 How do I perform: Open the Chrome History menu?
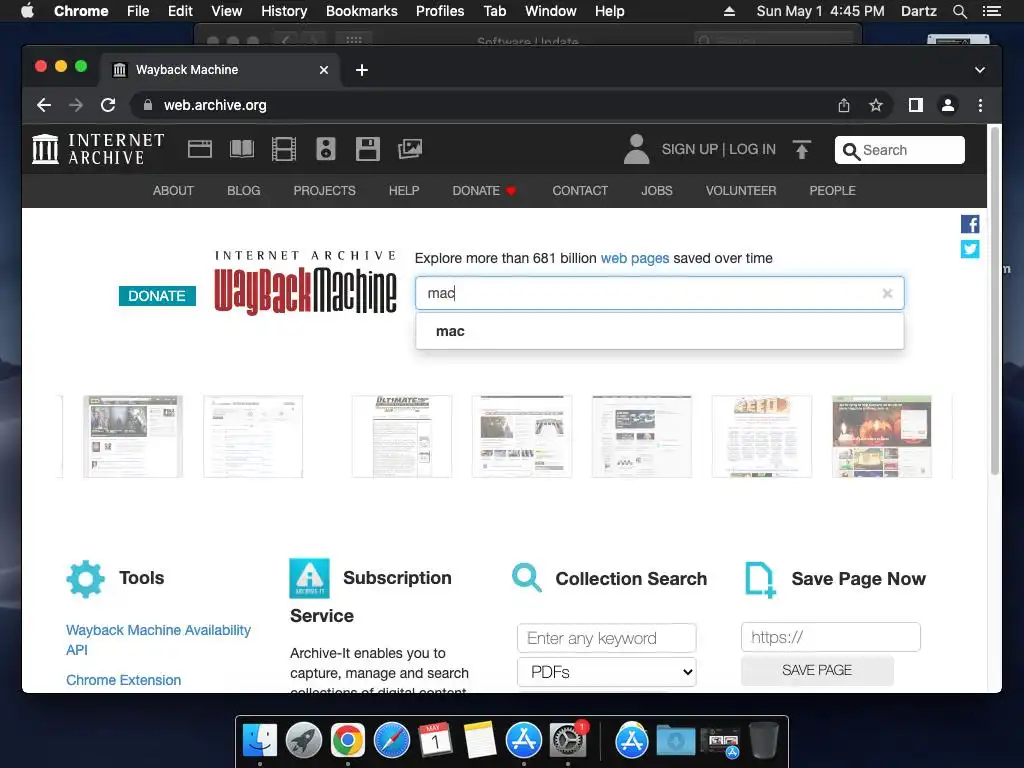pyautogui.click(x=284, y=11)
